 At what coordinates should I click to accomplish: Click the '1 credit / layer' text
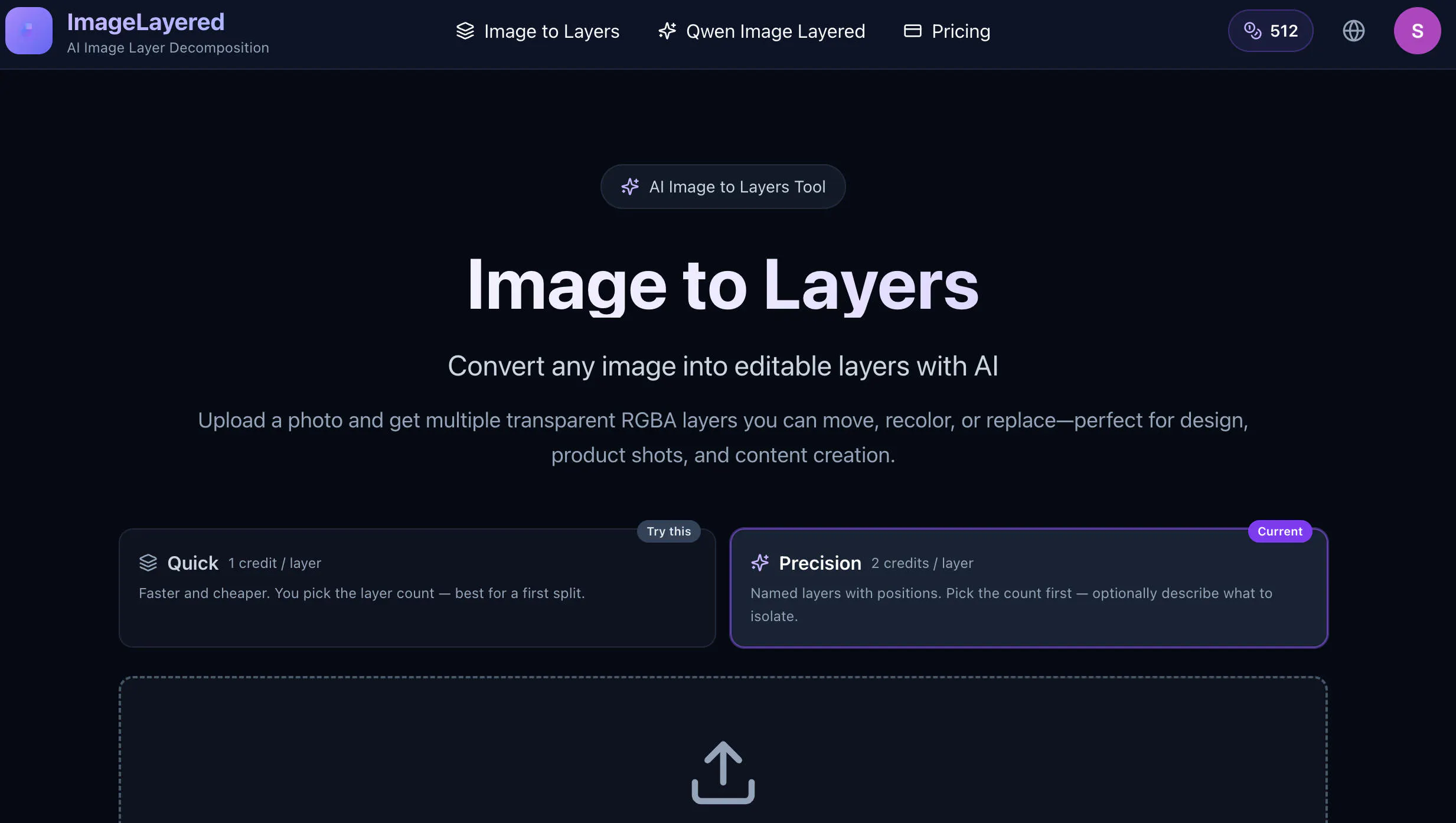(275, 563)
